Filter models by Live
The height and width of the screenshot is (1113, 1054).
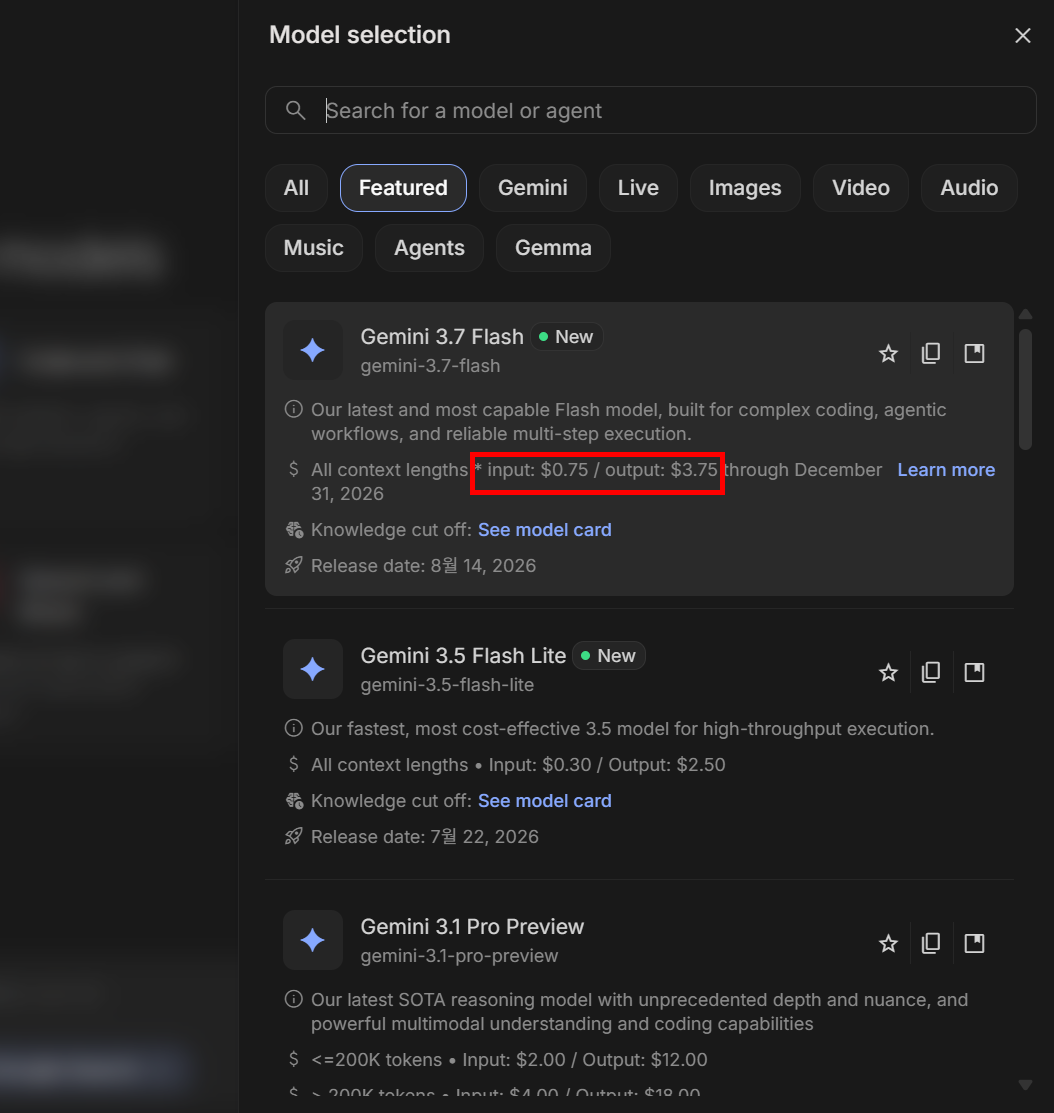coord(638,188)
